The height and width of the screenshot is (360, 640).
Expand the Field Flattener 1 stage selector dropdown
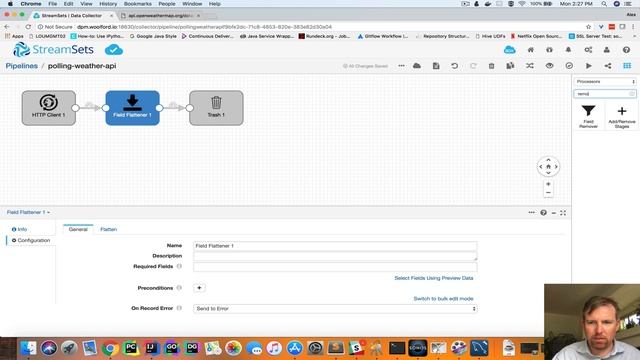coord(28,212)
